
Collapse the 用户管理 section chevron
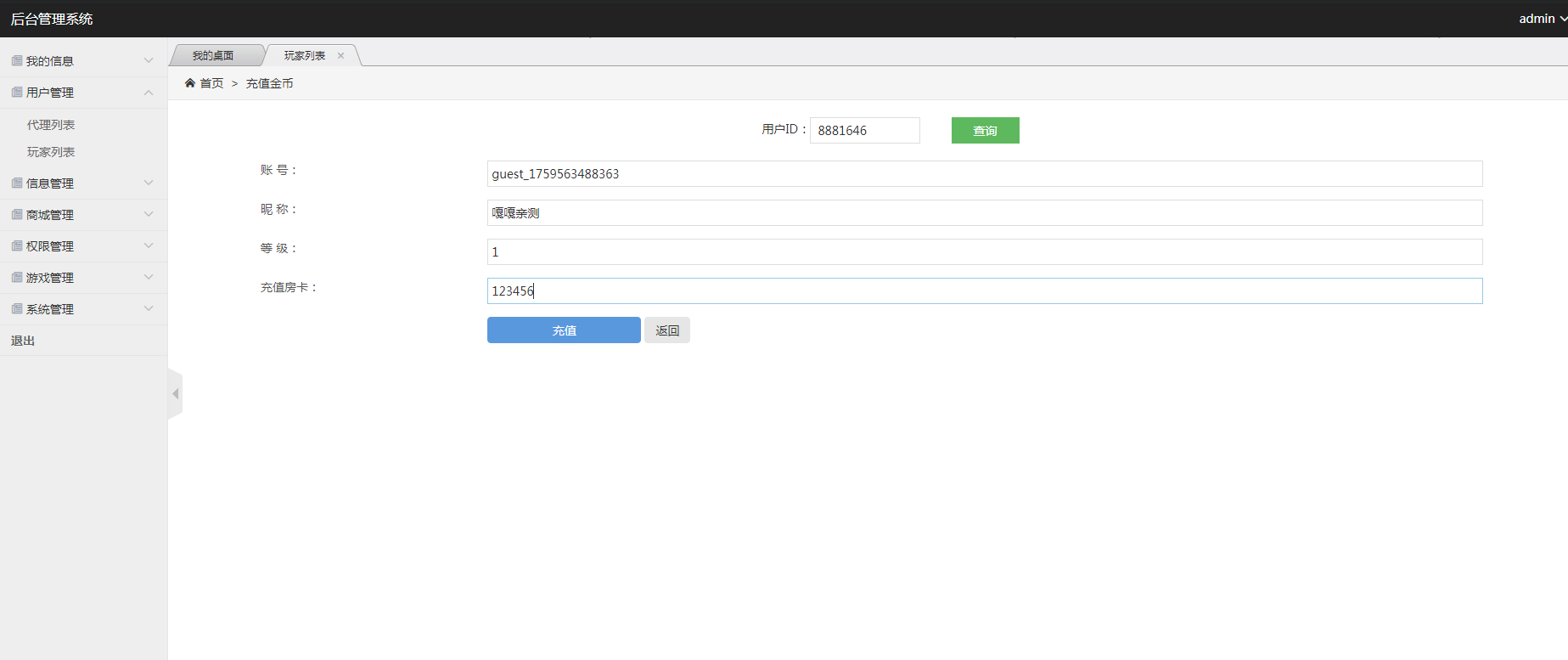[149, 93]
